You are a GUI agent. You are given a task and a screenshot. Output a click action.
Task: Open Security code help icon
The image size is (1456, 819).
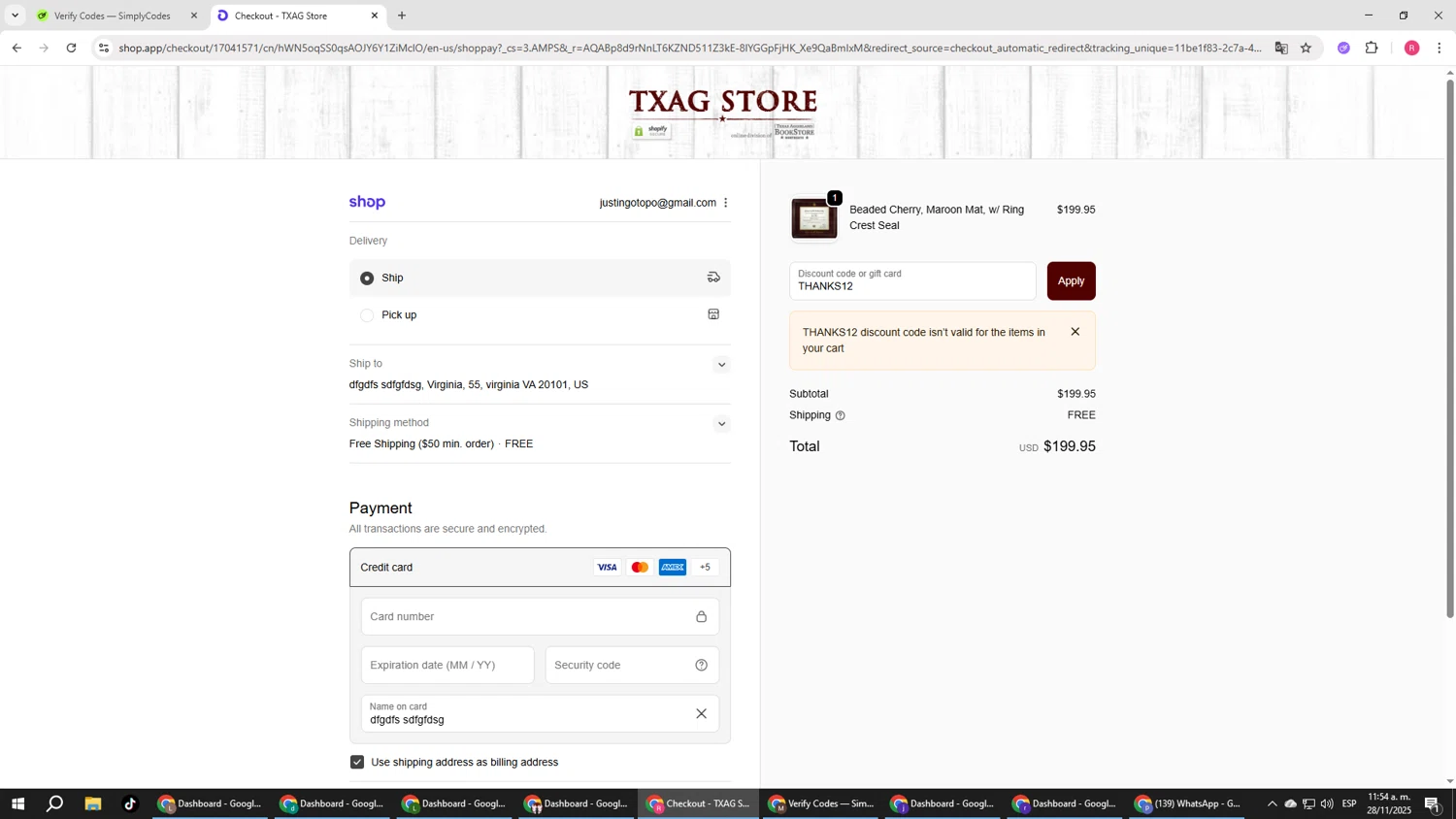[x=701, y=666]
